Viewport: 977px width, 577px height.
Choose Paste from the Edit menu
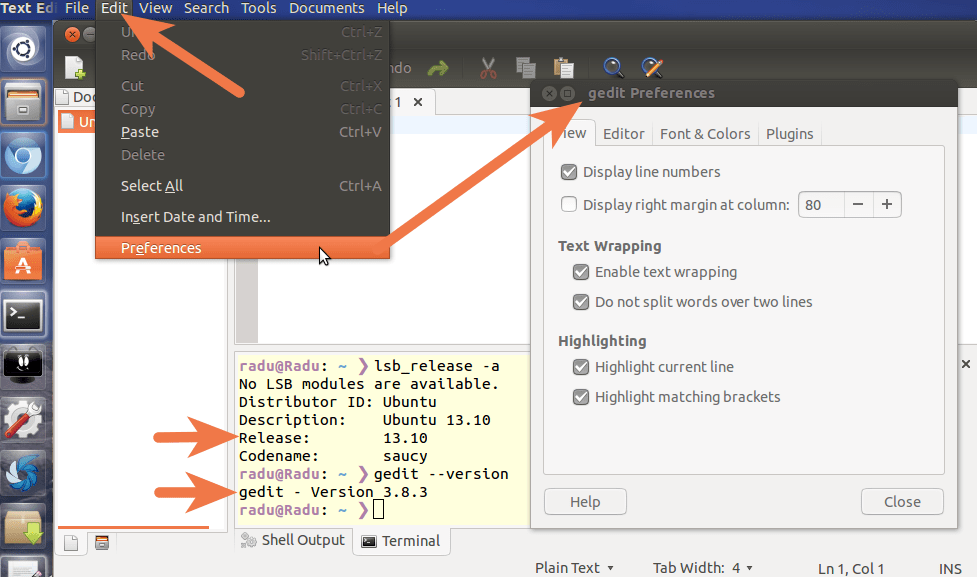click(x=242, y=132)
